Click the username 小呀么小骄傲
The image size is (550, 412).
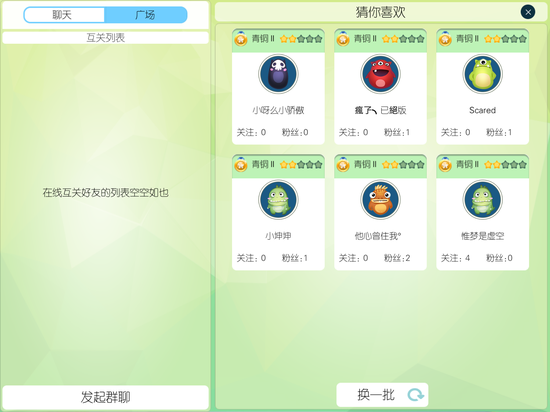point(278,110)
